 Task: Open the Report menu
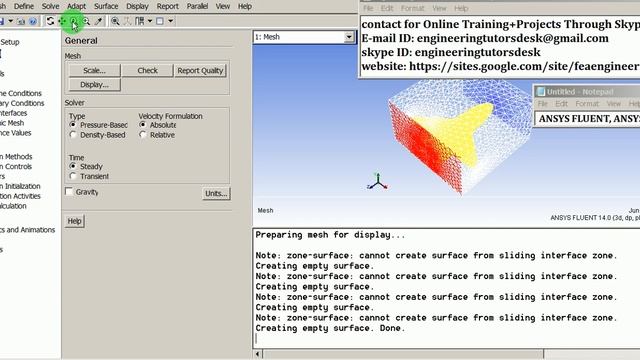168,7
